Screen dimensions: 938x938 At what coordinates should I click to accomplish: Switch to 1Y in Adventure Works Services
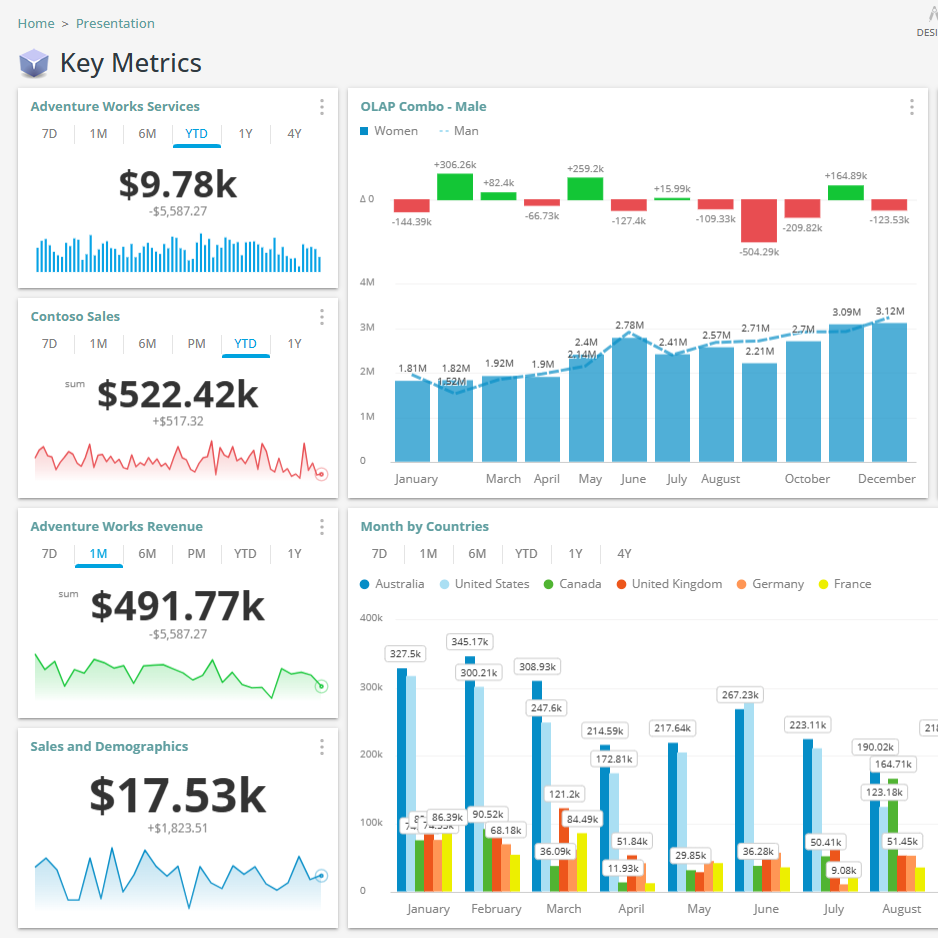tap(245, 133)
